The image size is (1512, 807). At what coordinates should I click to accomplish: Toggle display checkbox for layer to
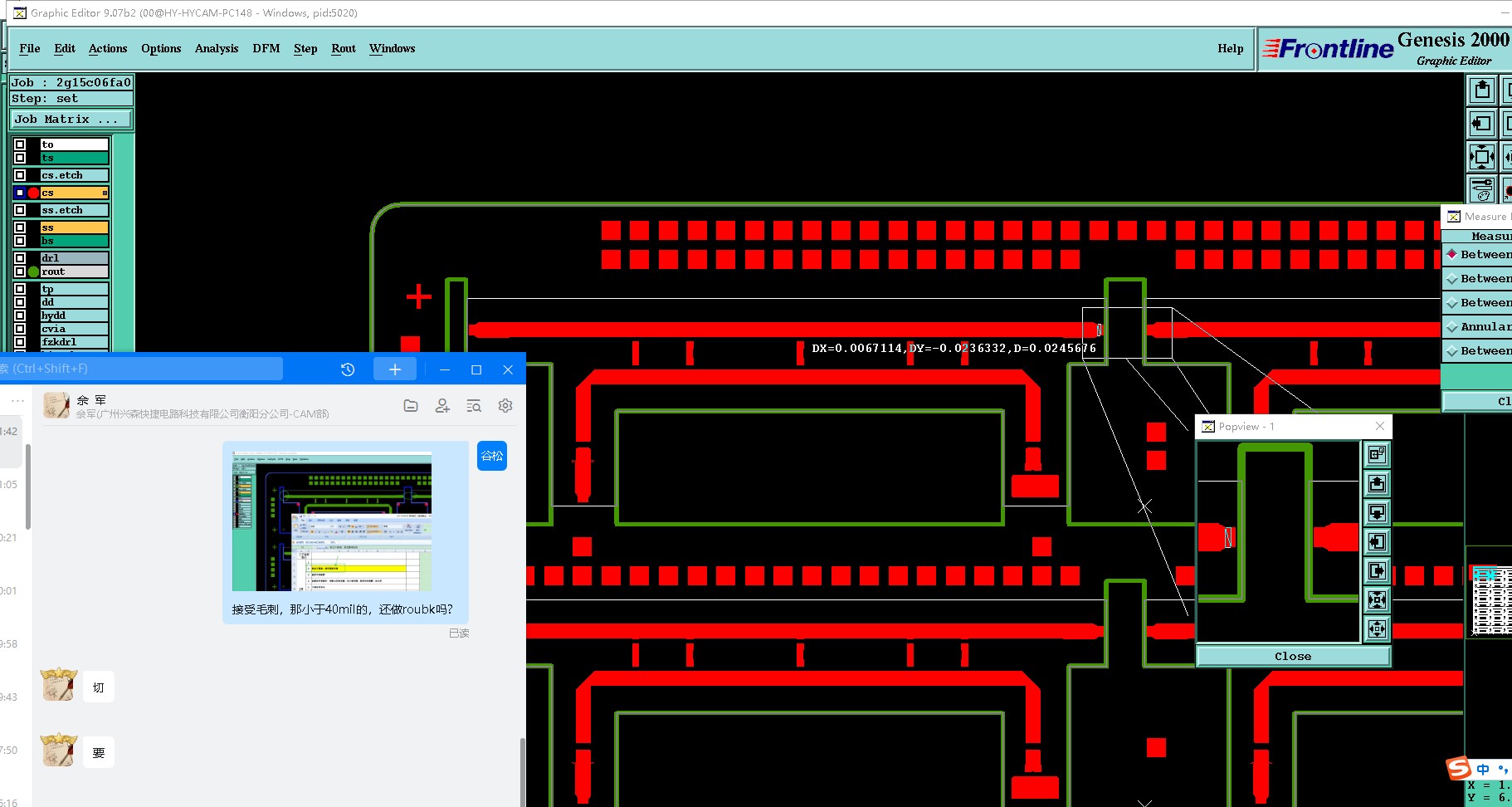tap(20, 144)
